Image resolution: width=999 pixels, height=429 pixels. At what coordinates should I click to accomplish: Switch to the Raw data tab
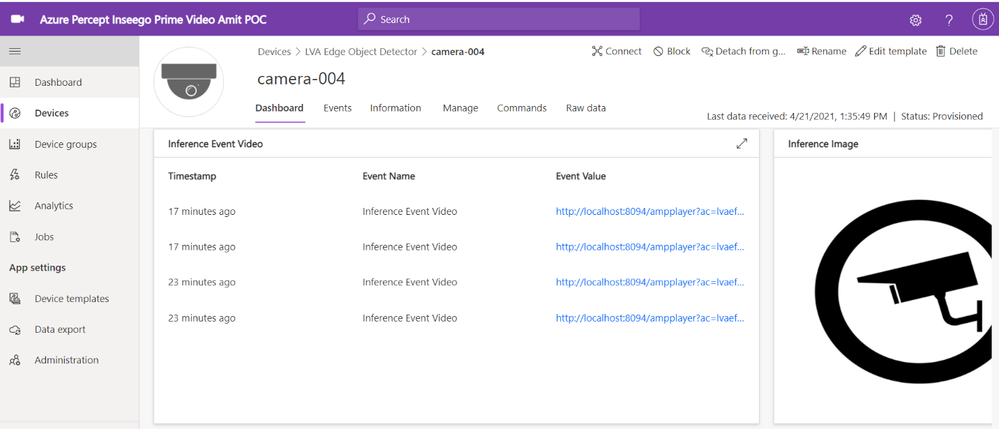pos(586,108)
